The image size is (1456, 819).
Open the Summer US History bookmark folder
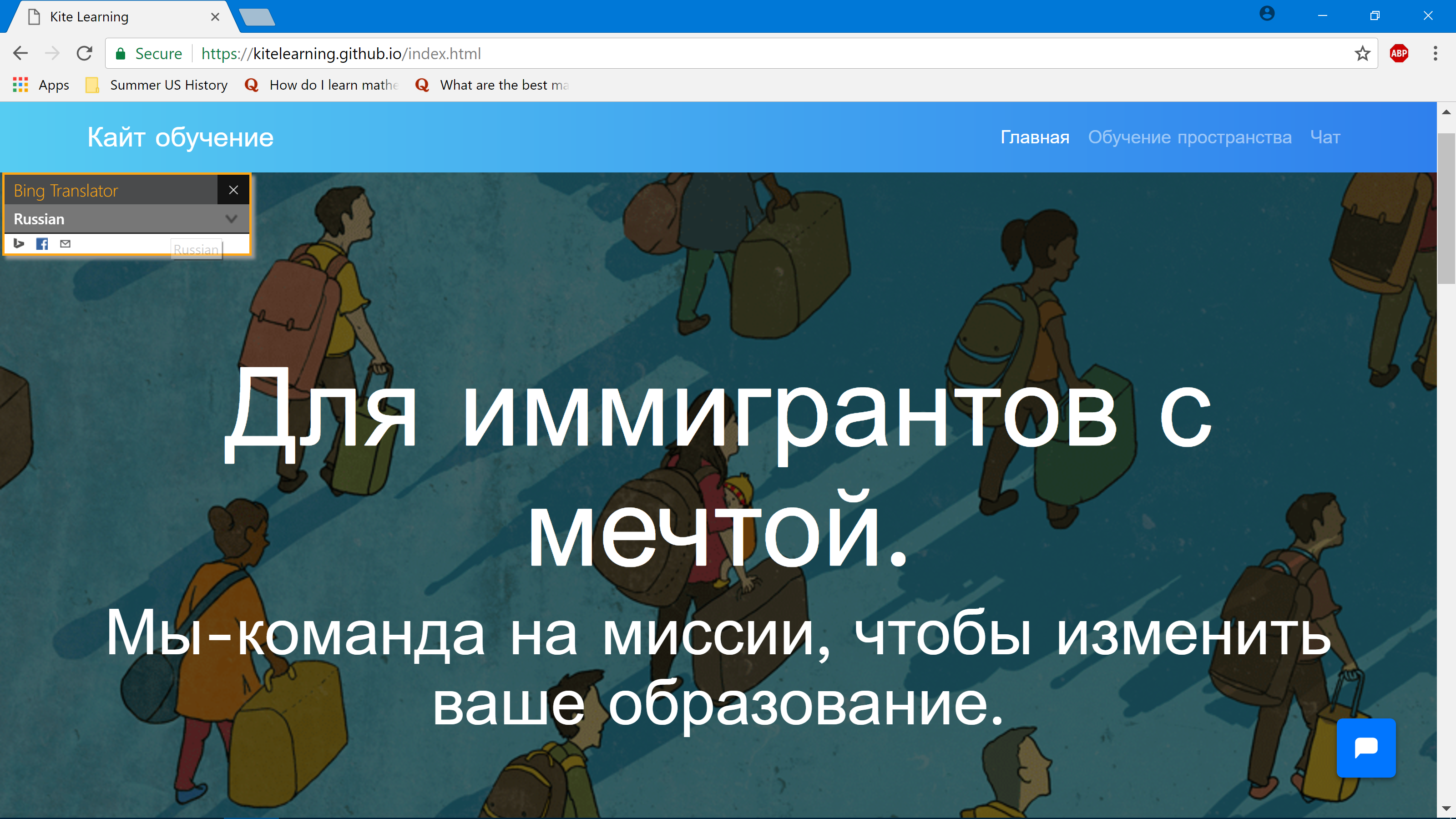[x=157, y=85]
